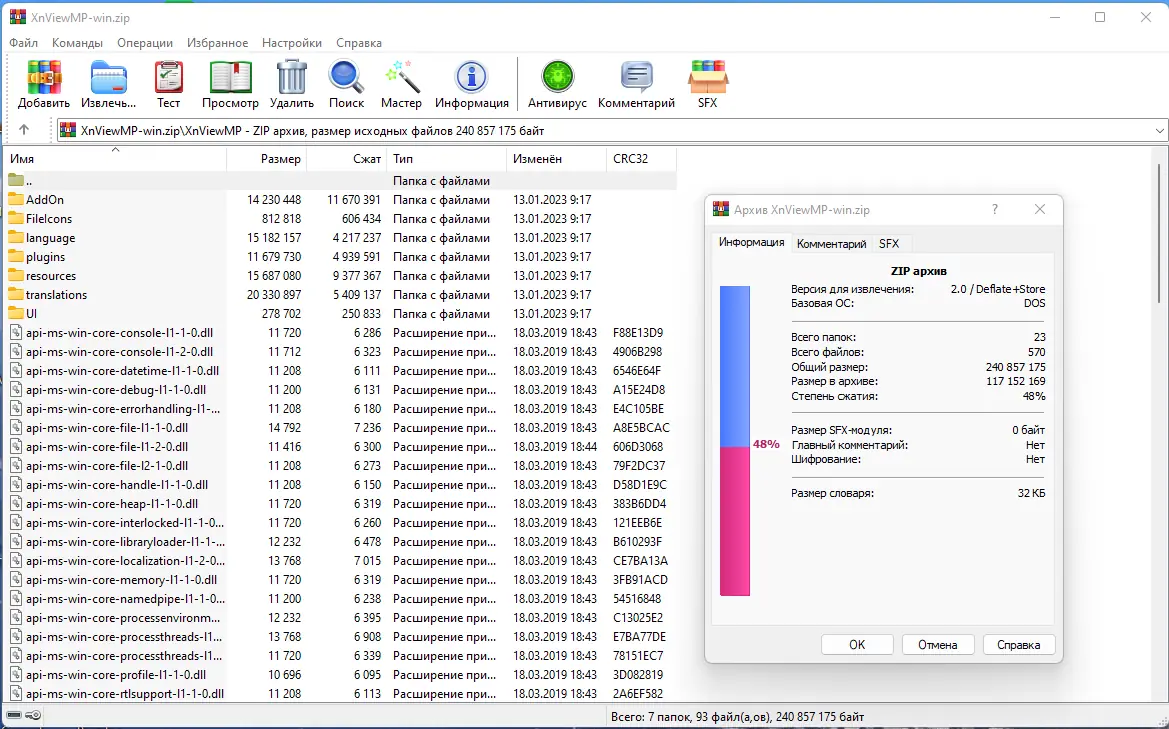The width and height of the screenshot is (1169, 729).
Task: Select file api-ms-win-core-profile-l1-1-0.dll
Action: click(x=116, y=675)
